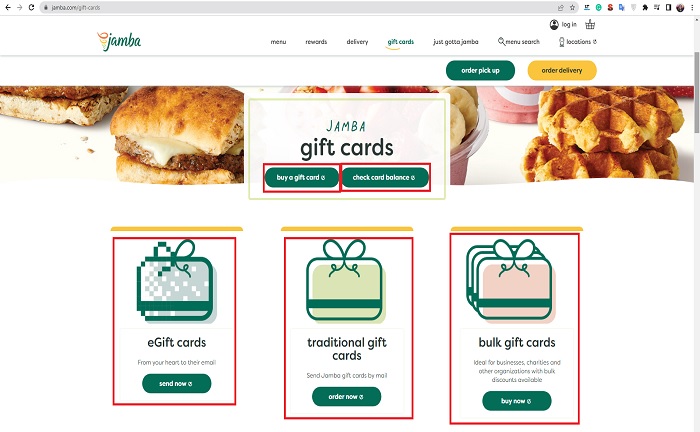The image size is (700, 432).
Task: Select the delivery nav item
Action: pyautogui.click(x=357, y=42)
